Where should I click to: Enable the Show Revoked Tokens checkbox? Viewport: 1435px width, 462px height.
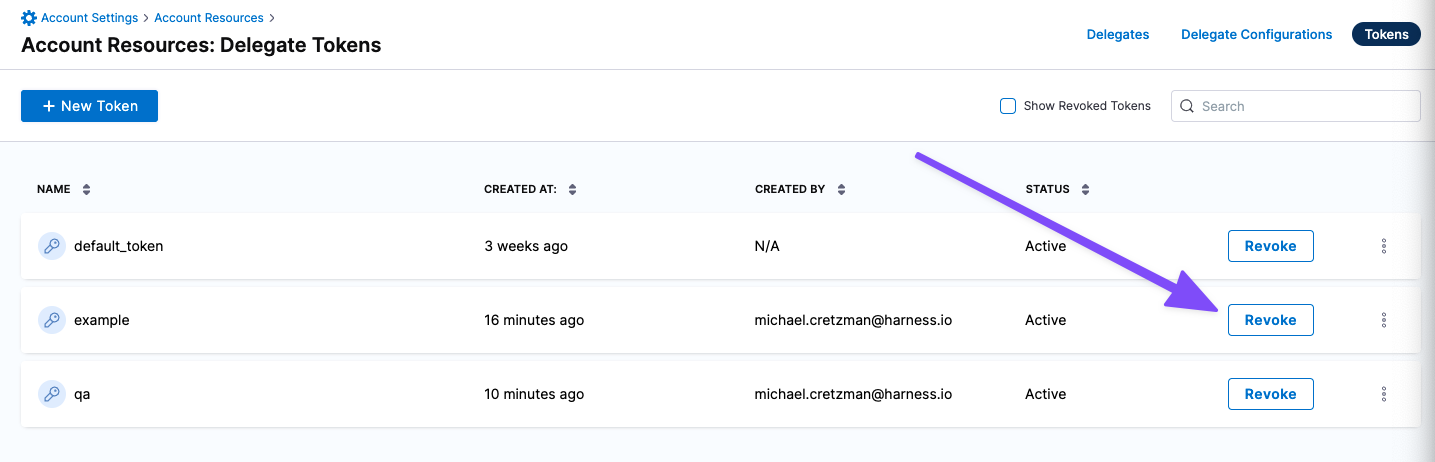coord(1008,106)
